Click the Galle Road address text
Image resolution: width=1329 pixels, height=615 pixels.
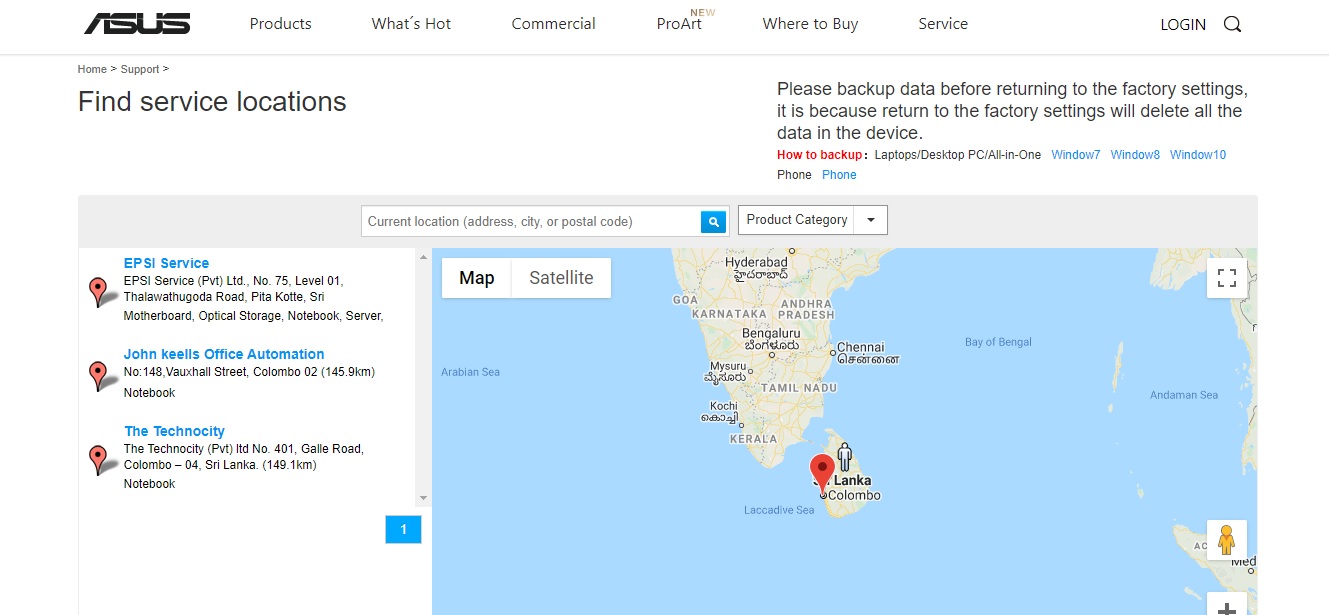click(x=244, y=457)
